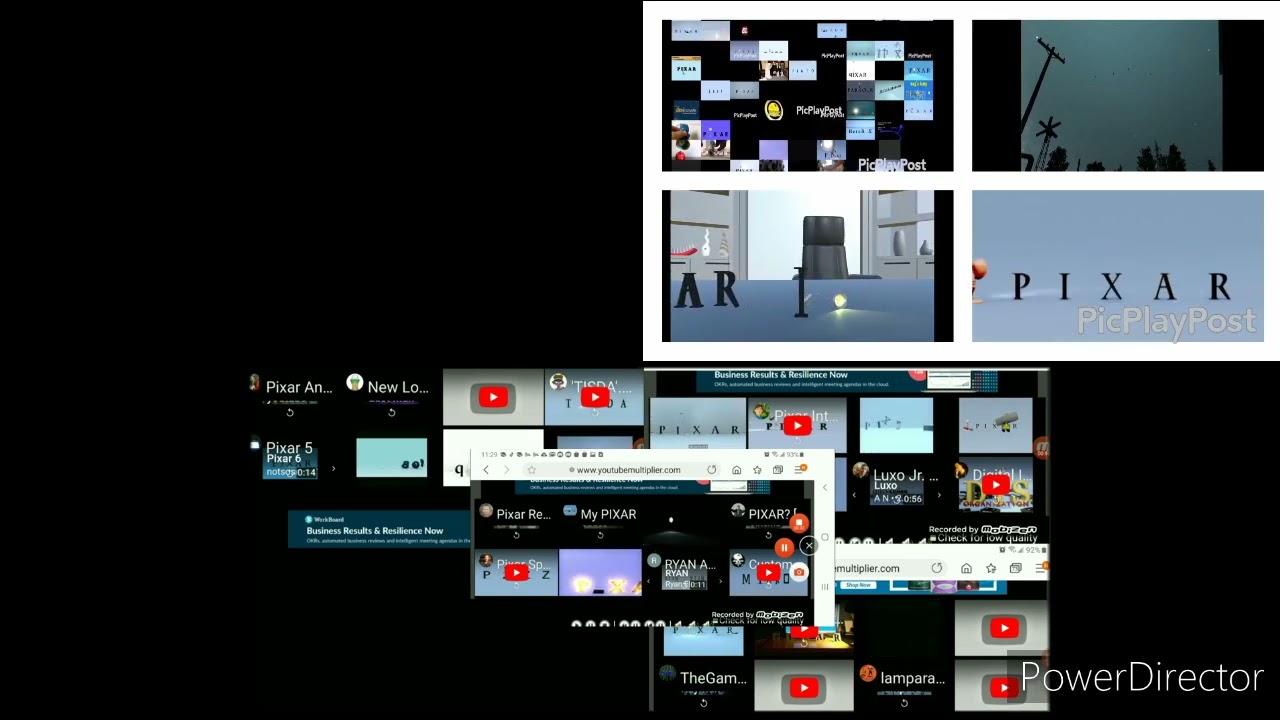The height and width of the screenshot is (720, 1280).
Task: Next chevron right of 'Luxo Jr.' tile
Action: click(938, 495)
